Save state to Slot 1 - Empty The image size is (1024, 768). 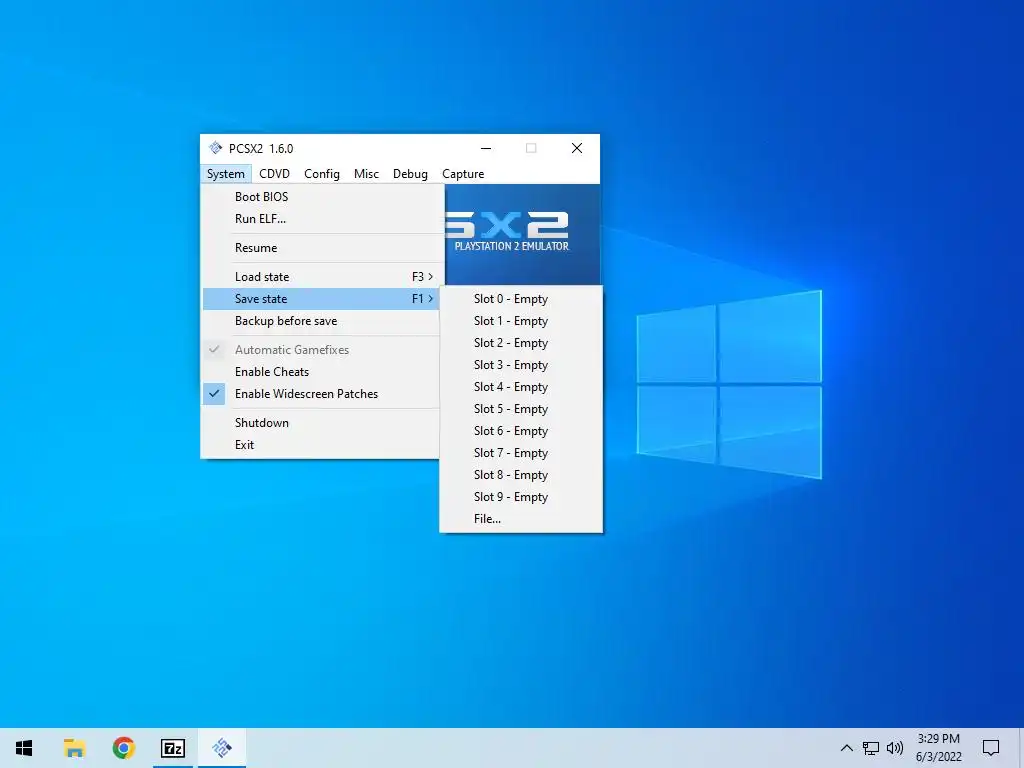[x=521, y=321]
